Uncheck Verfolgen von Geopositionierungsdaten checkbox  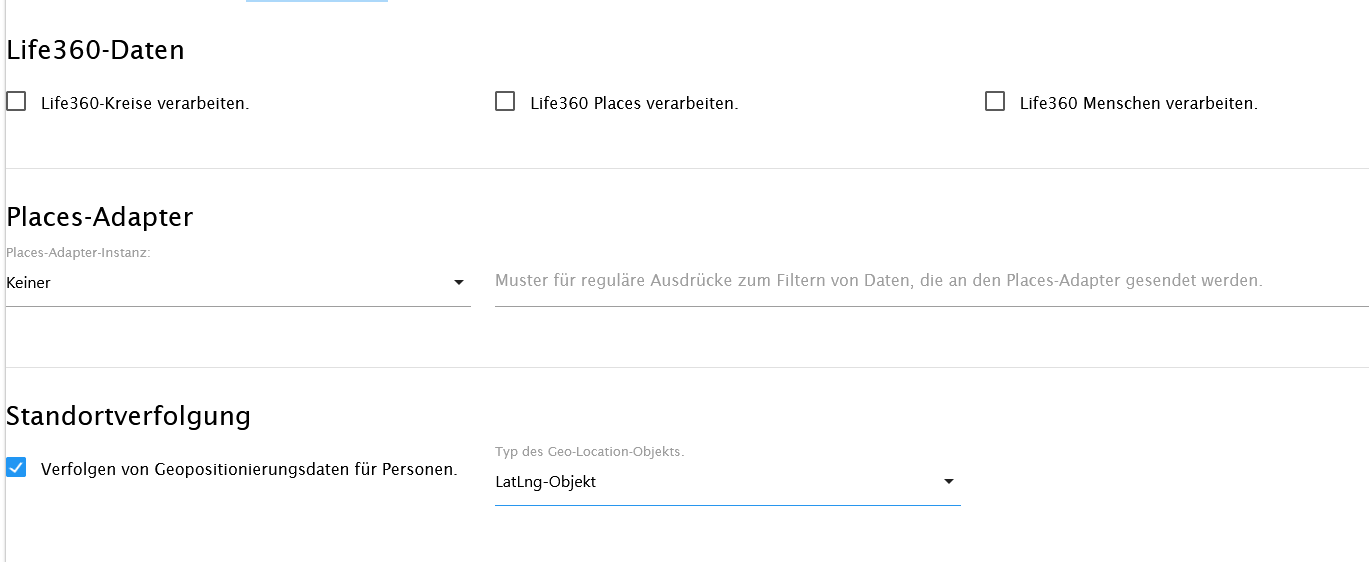point(16,467)
